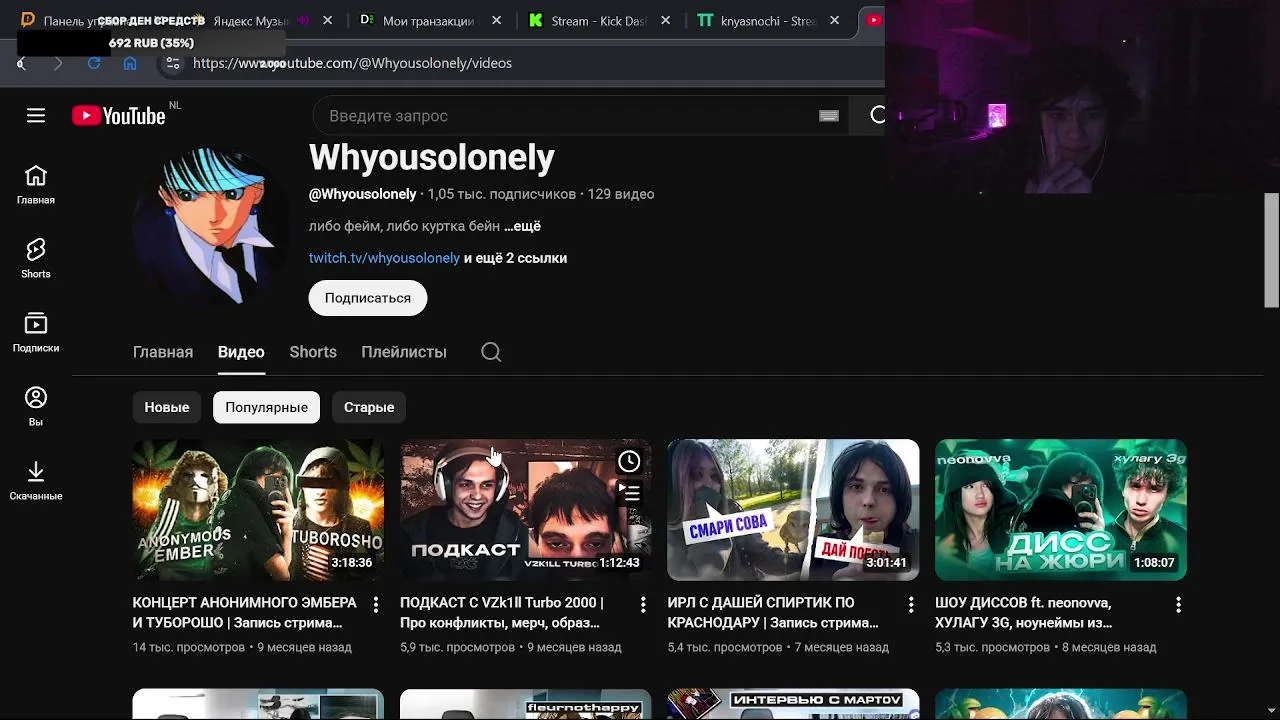1280x720 pixels.
Task: Open the channel Shorts tab
Action: 313,352
